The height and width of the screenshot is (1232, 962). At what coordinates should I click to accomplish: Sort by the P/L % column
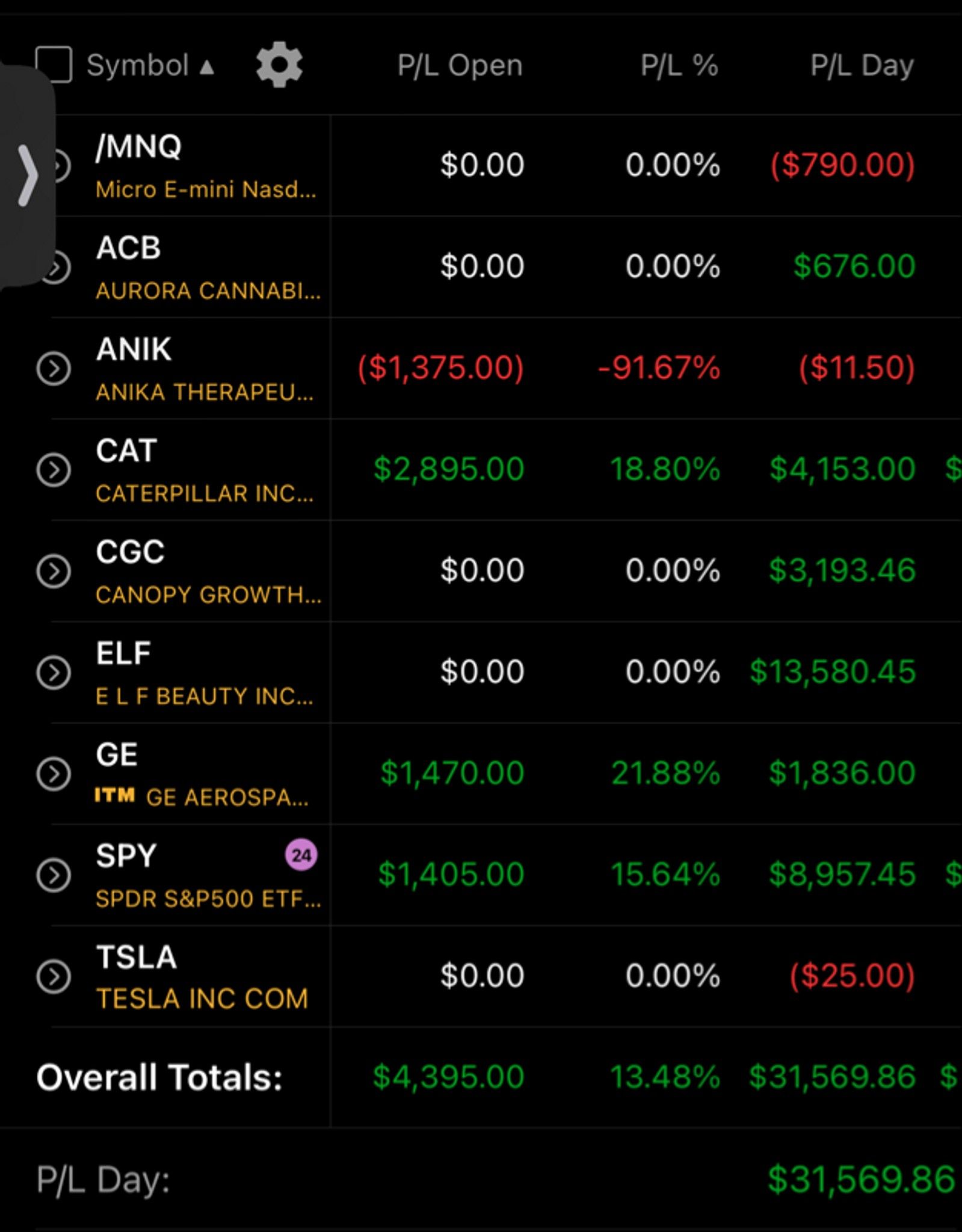tap(679, 65)
